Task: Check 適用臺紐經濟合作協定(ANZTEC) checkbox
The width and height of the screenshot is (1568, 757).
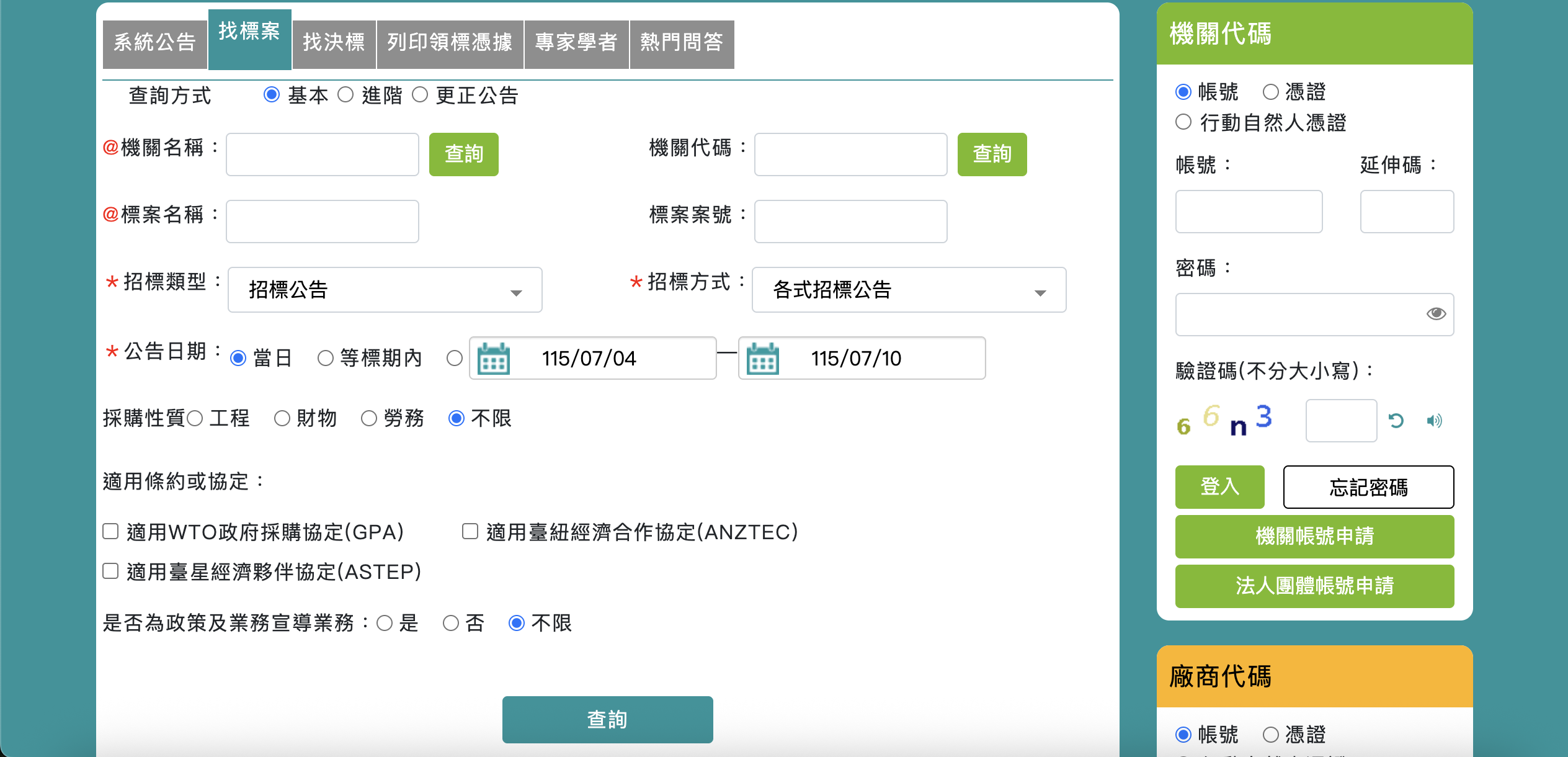Action: [470, 531]
